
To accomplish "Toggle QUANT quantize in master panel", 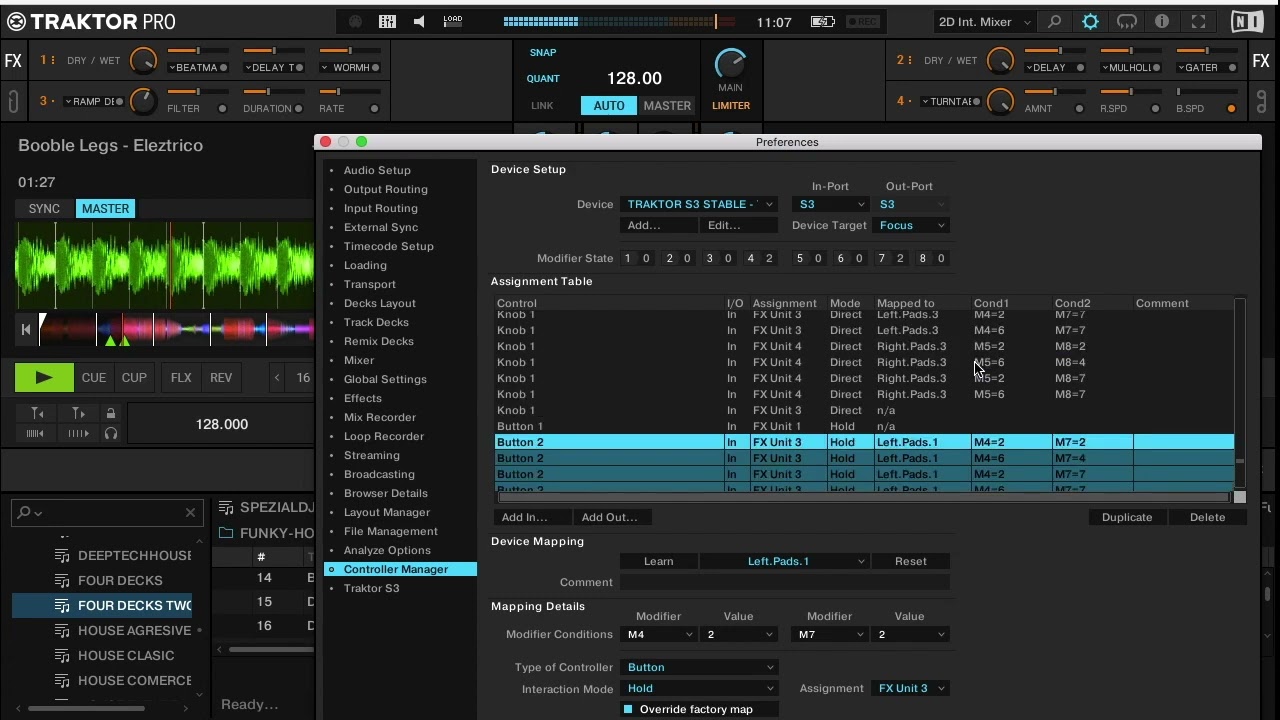I will (543, 79).
